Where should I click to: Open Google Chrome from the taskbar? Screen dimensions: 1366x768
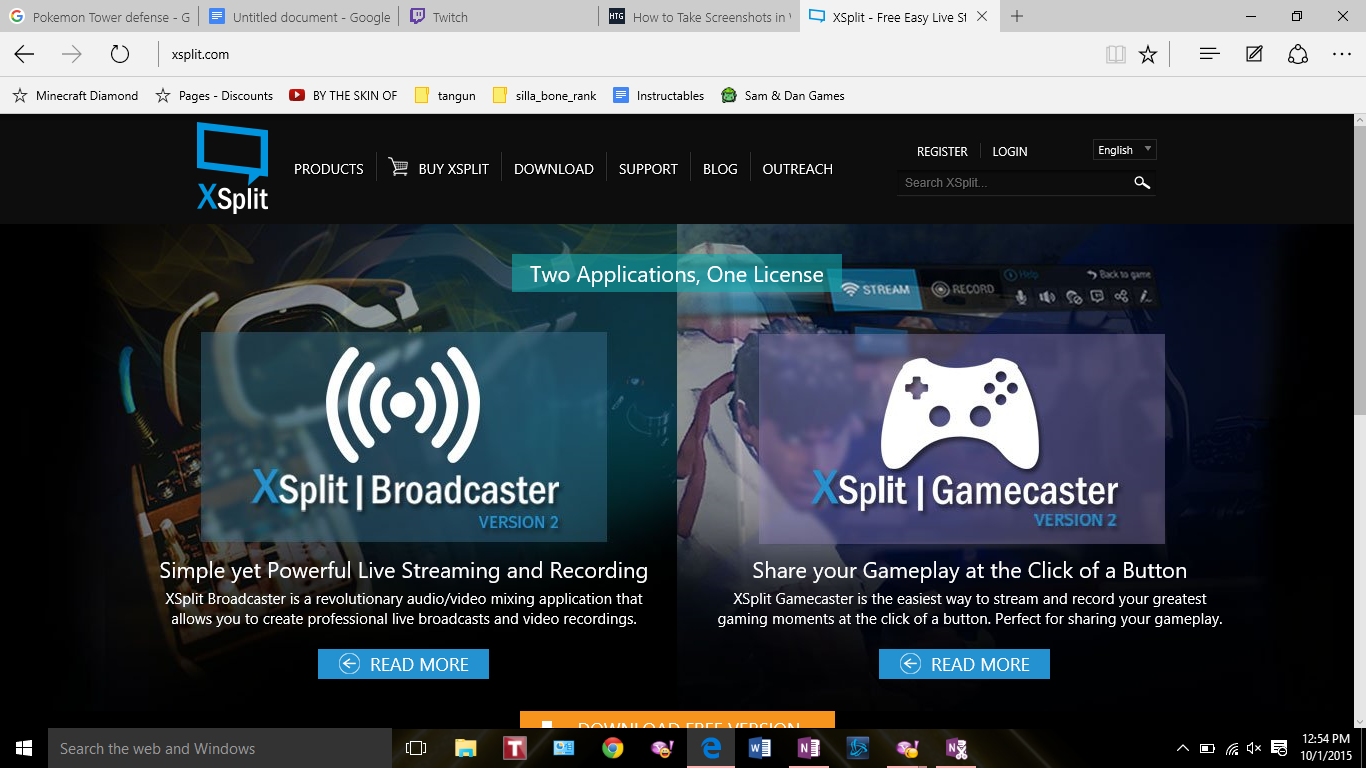(x=612, y=747)
